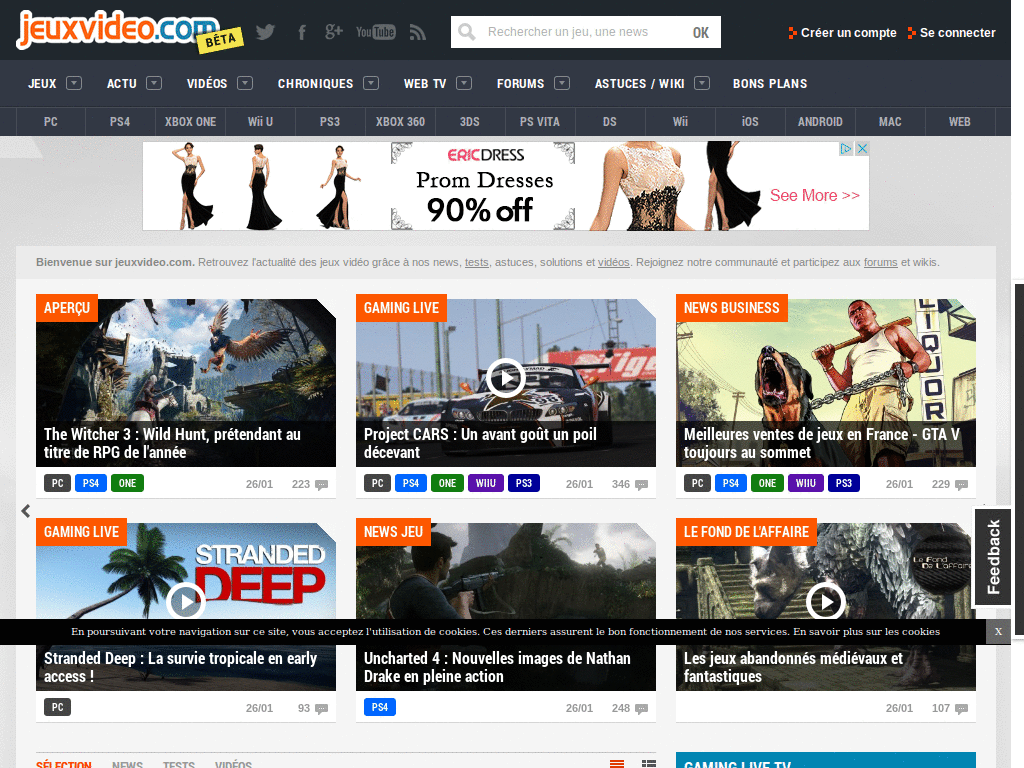Dismiss the cookie notice with X
This screenshot has height=768, width=1024.
(x=998, y=632)
